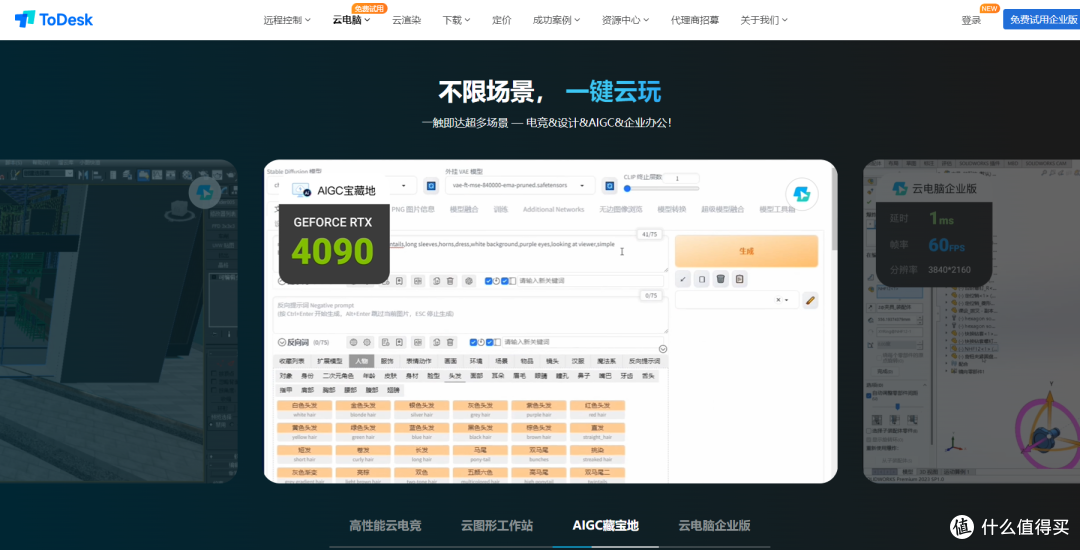Toggle first blue checkbox in 反向词 row
Screen dimensions: 1080x550
coord(473,342)
